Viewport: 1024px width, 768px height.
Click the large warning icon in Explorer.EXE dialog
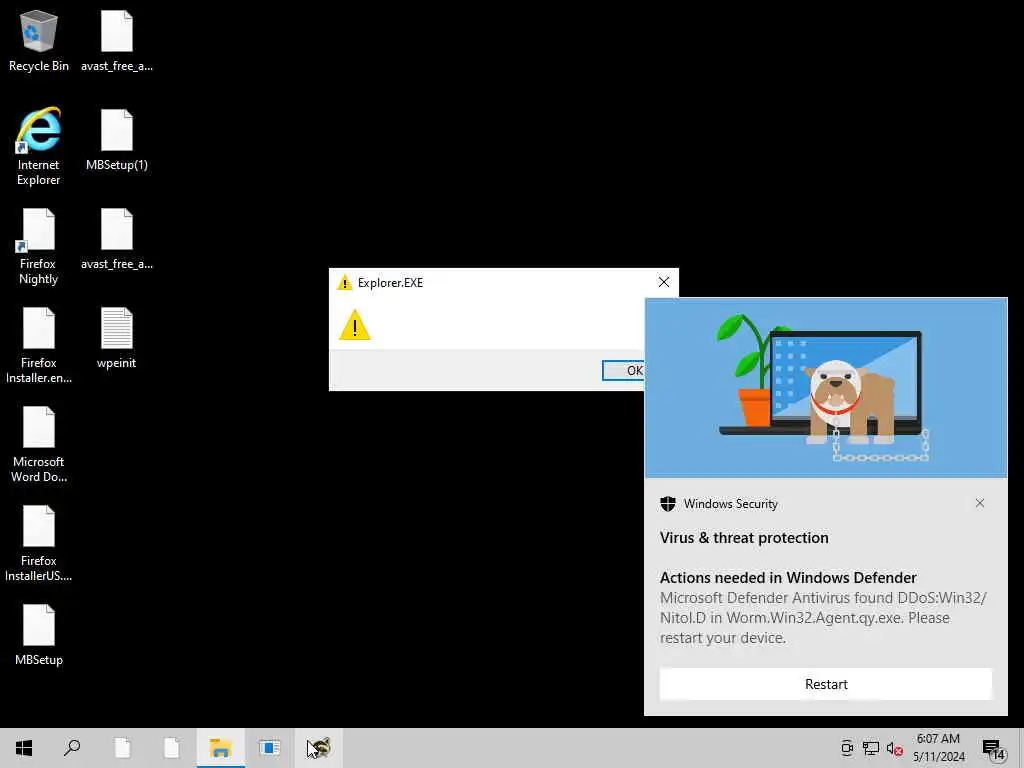[355, 325]
